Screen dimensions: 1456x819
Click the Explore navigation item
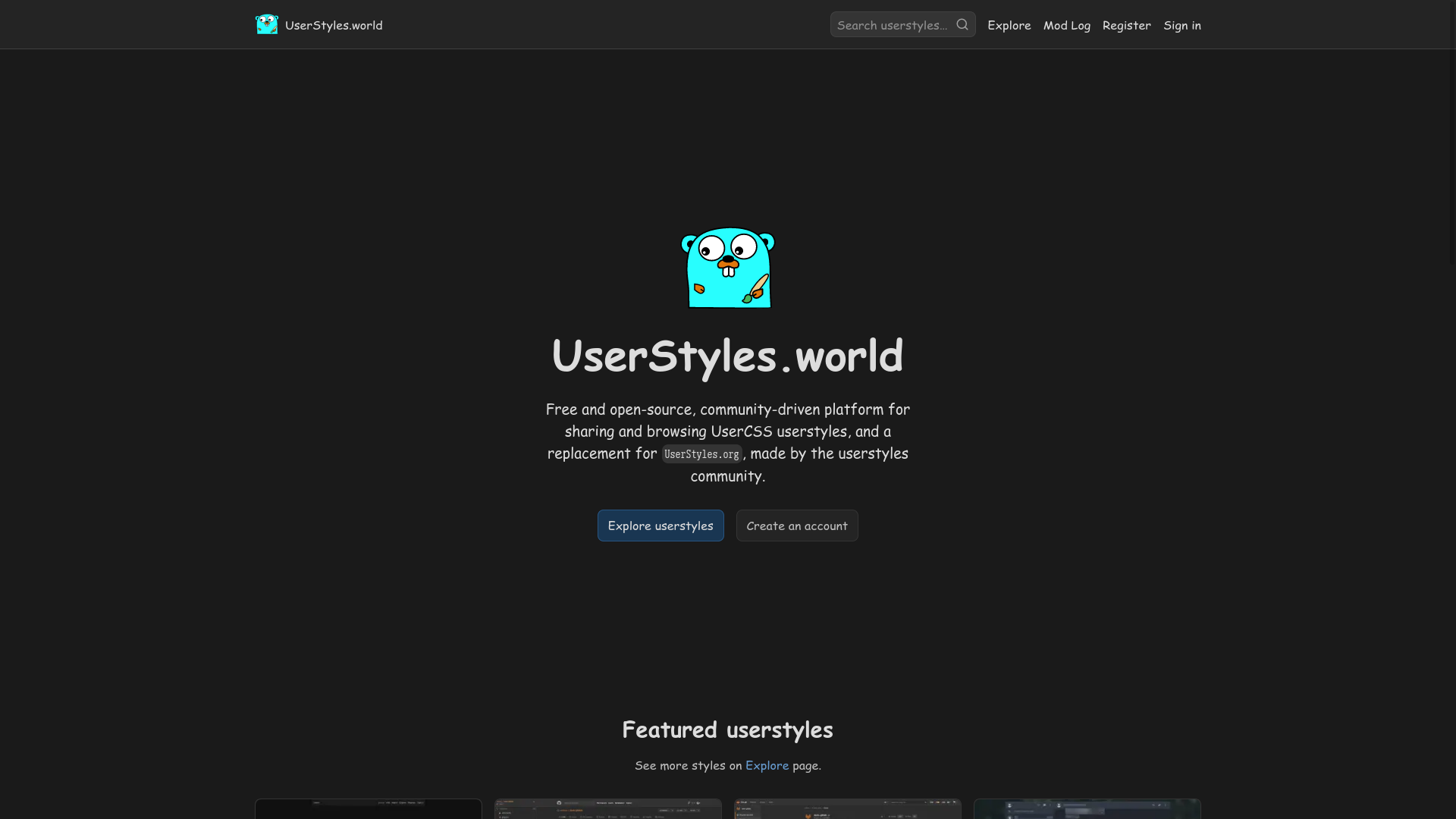pyautogui.click(x=1009, y=25)
